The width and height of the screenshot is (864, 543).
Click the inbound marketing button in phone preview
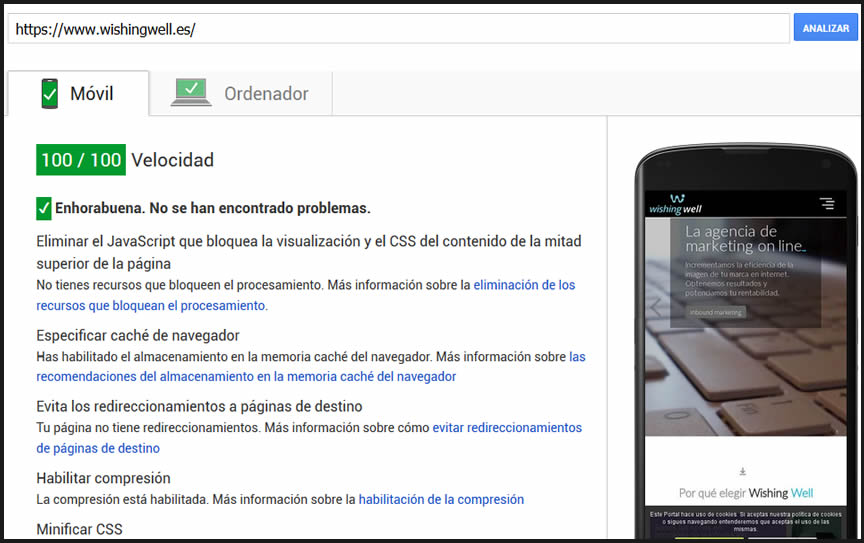click(x=716, y=312)
